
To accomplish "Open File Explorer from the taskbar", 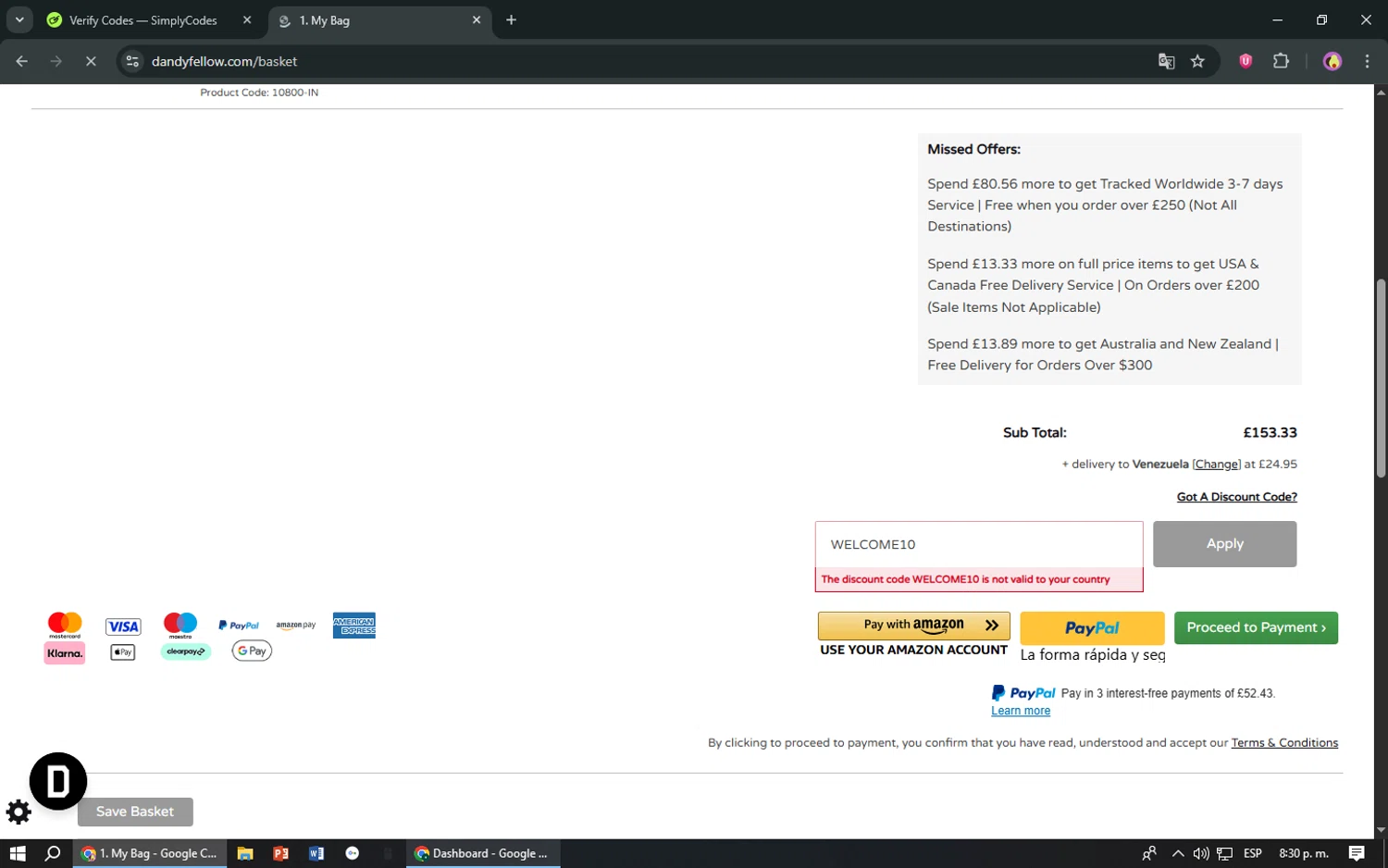I will (245, 853).
